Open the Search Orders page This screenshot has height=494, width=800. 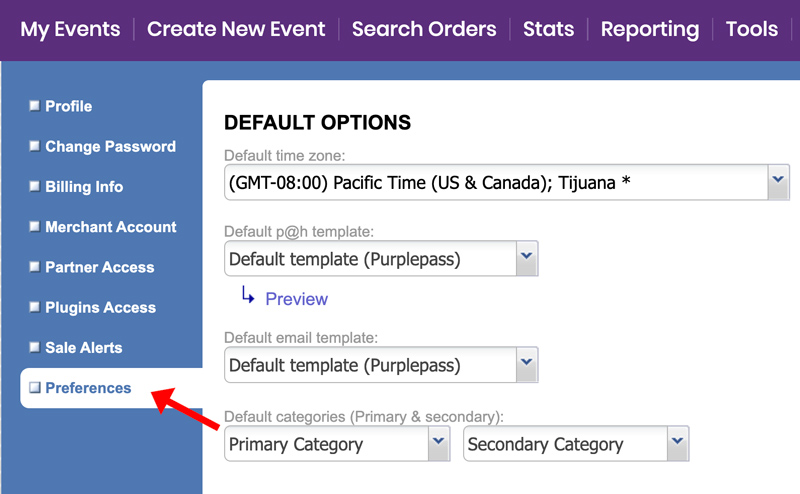click(x=424, y=29)
